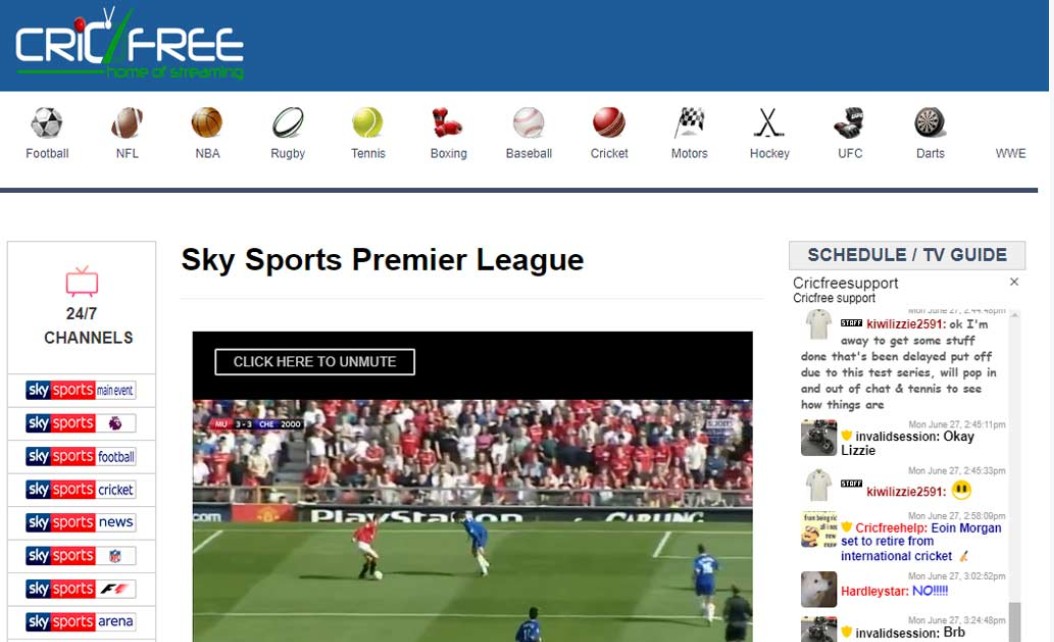Viewport: 1054px width, 642px height.
Task: Select the Darts board icon
Action: 930,123
